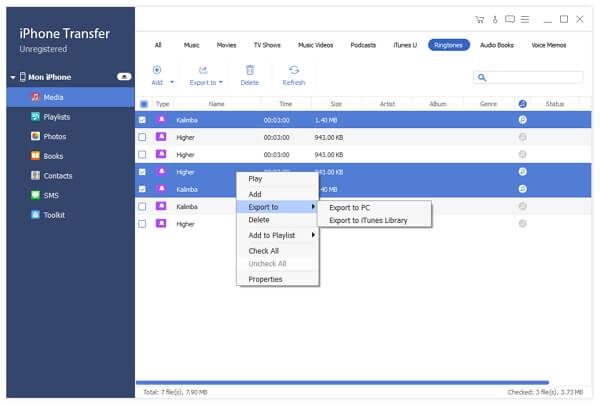600x406 pixels.
Task: Switch to the All tab
Action: pos(158,45)
